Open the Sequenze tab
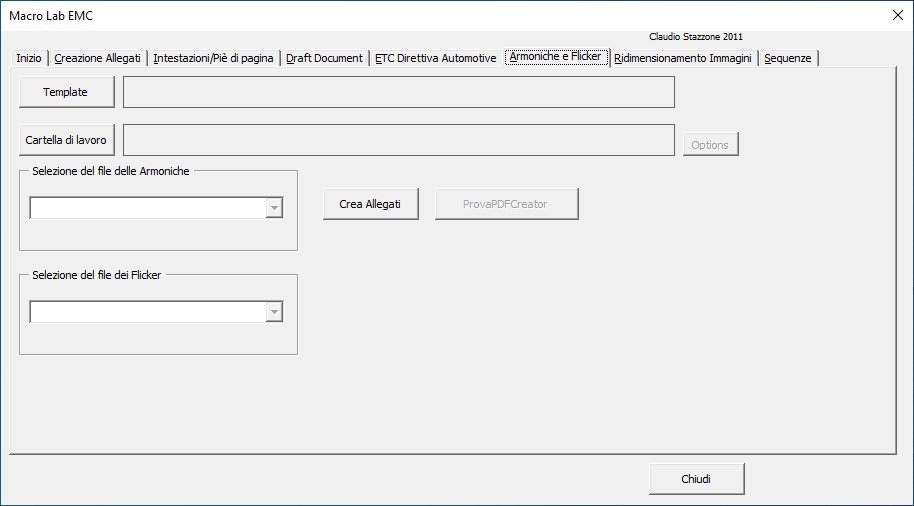Screen dimensions: 914x506 788,58
